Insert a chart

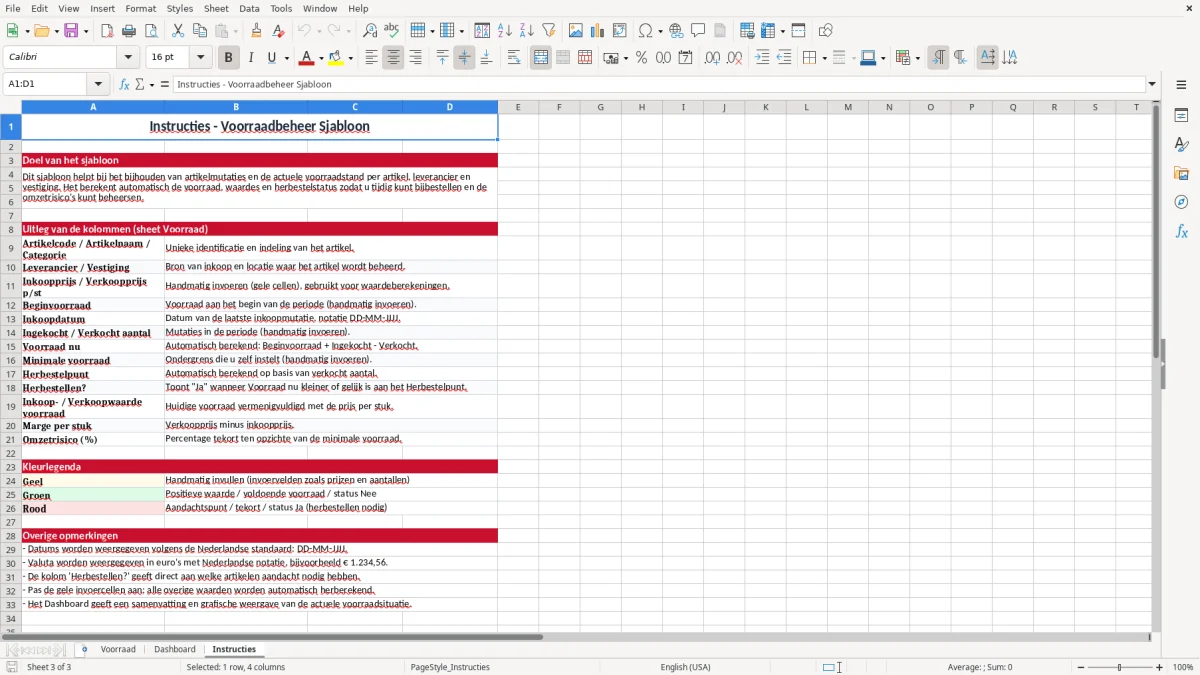pos(598,31)
